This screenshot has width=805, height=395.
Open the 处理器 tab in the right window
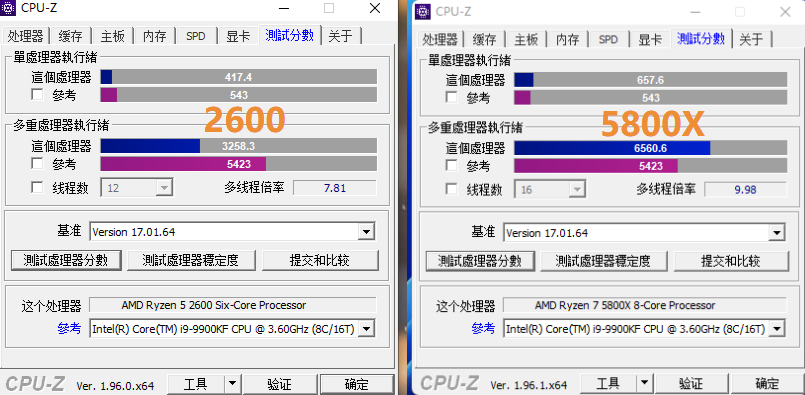[x=439, y=39]
